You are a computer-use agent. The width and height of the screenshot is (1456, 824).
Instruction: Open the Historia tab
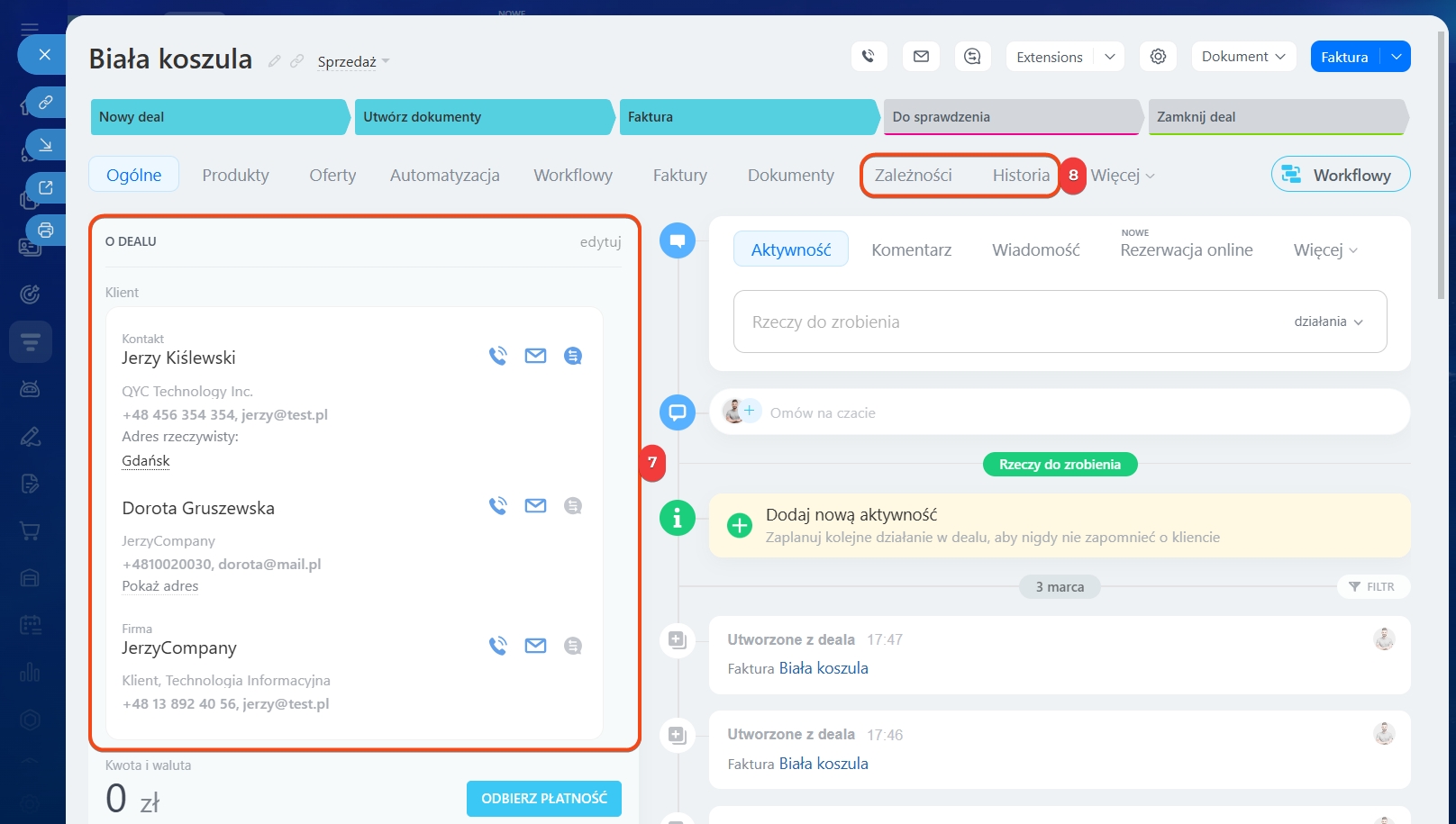1021,175
